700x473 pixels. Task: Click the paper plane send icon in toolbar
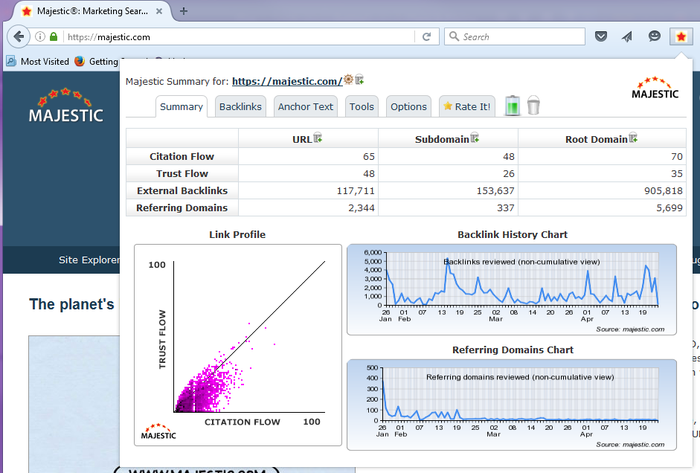click(x=627, y=36)
